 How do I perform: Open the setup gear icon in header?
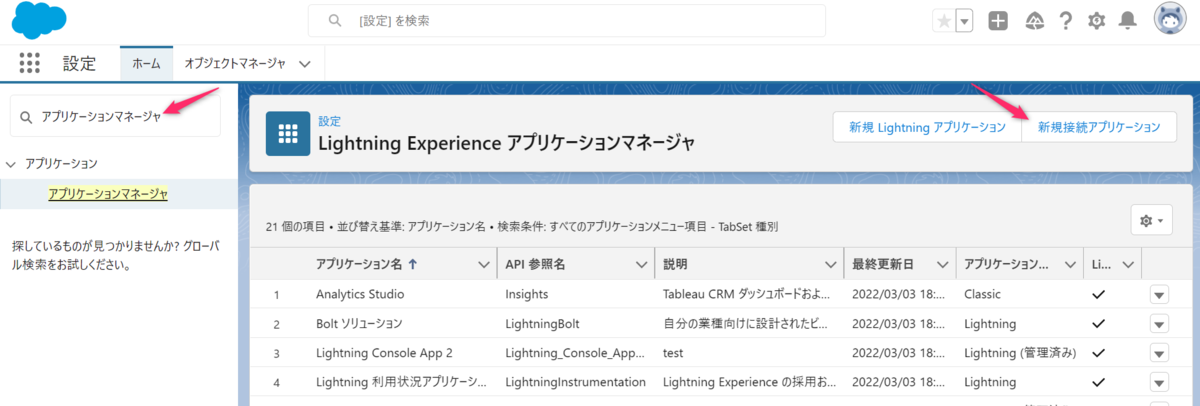[1097, 21]
